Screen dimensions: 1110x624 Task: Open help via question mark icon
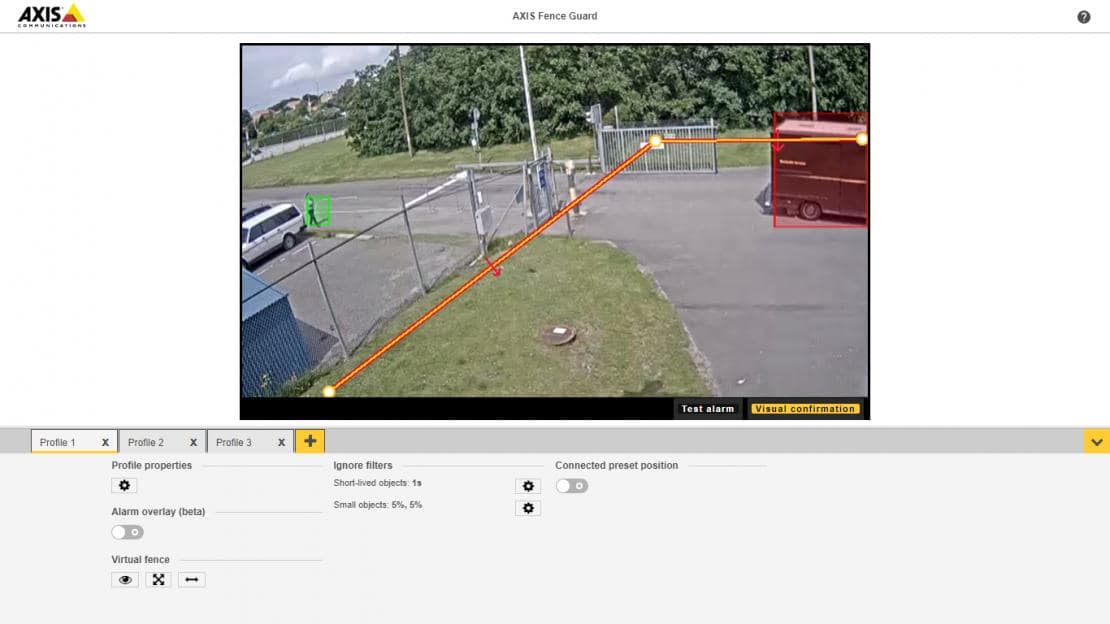(1084, 17)
